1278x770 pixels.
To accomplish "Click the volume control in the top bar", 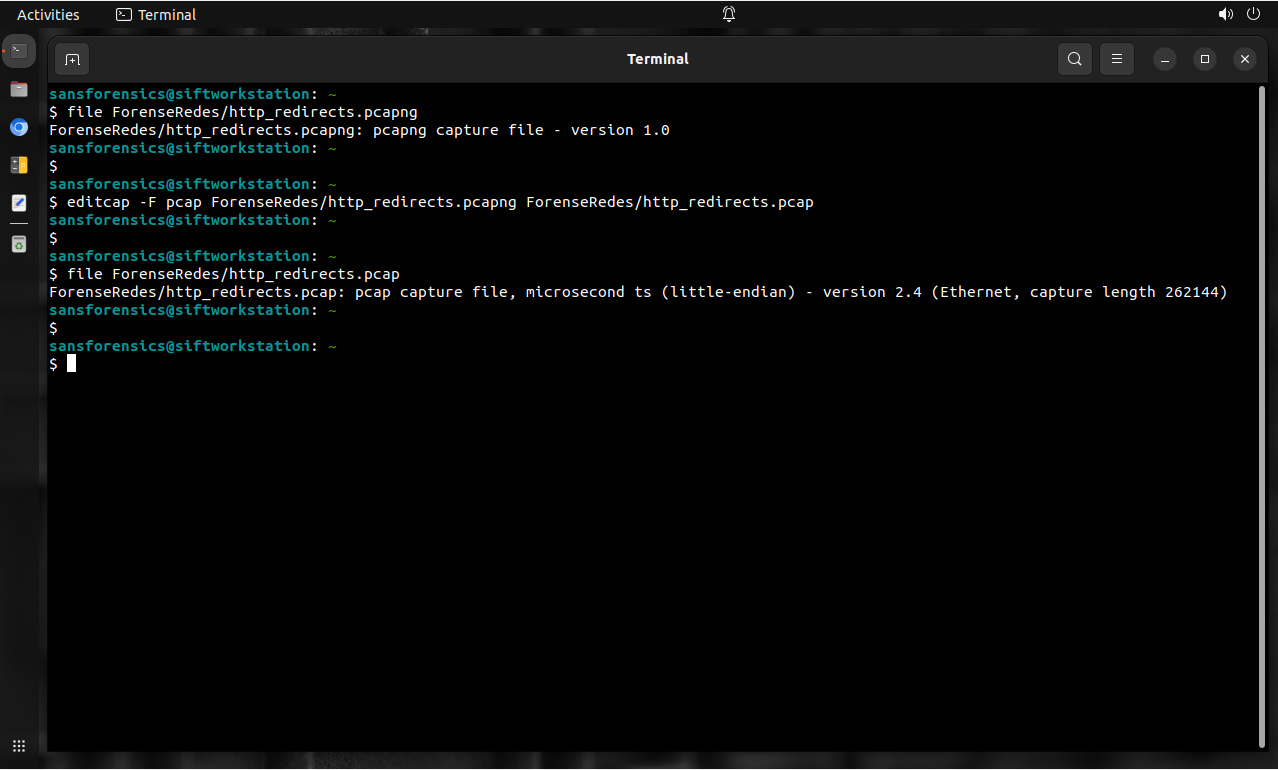I will 1226,14.
